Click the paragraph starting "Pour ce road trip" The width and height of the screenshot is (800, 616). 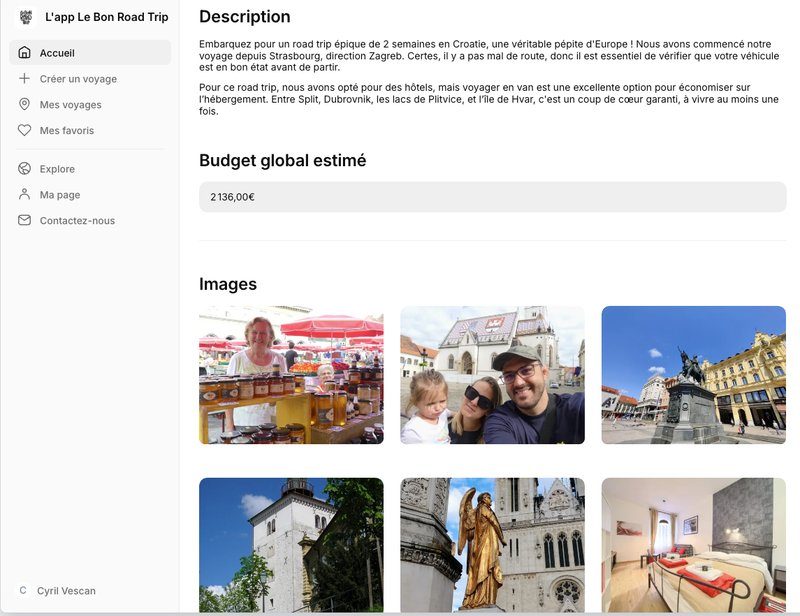(489, 99)
